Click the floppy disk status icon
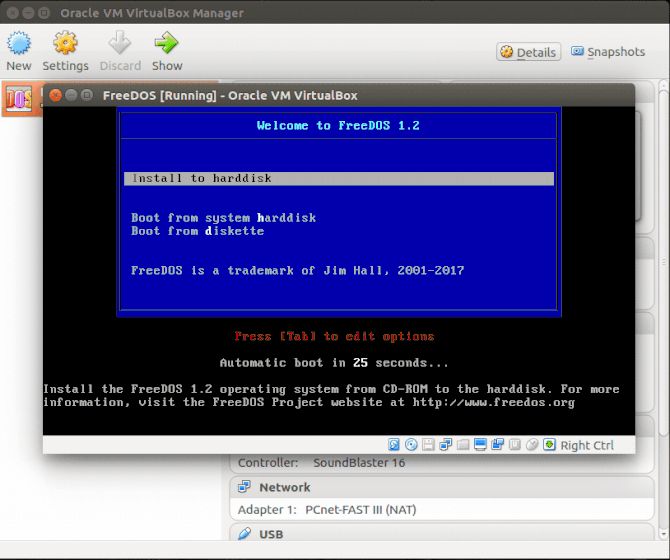This screenshot has width=670, height=560. (x=429, y=444)
